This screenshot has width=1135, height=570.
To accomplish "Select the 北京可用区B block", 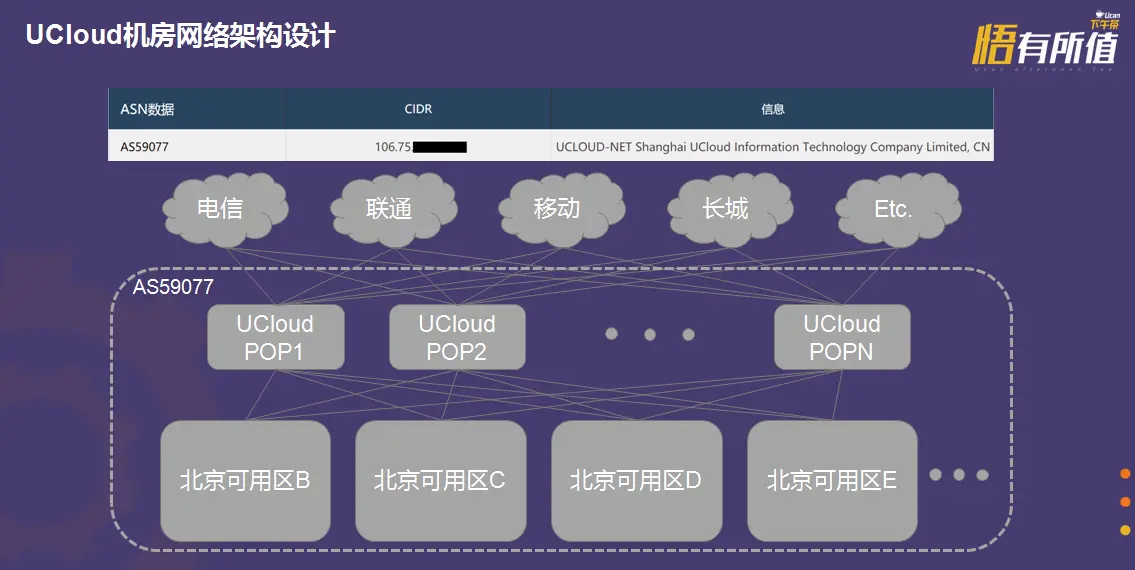I will 245,481.
